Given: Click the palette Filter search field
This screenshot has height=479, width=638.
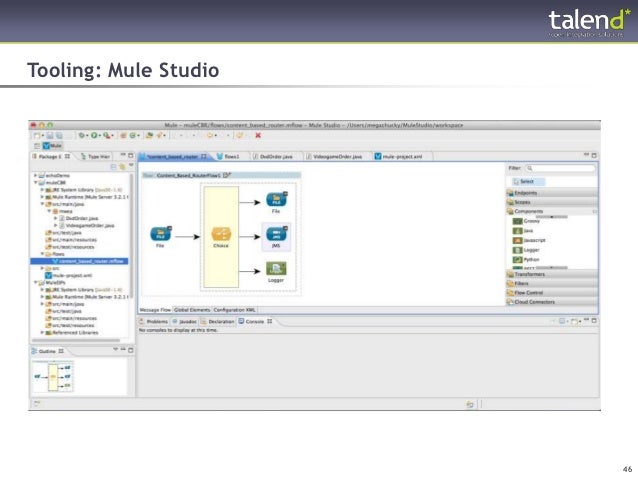Looking at the screenshot, I should pos(560,168).
